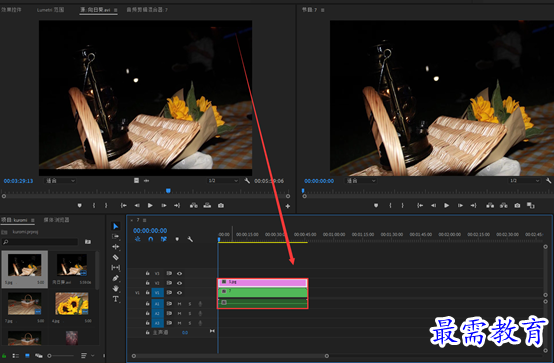Image resolution: width=554 pixels, height=363 pixels.
Task: Mute the A1 audio track
Action: [179, 304]
